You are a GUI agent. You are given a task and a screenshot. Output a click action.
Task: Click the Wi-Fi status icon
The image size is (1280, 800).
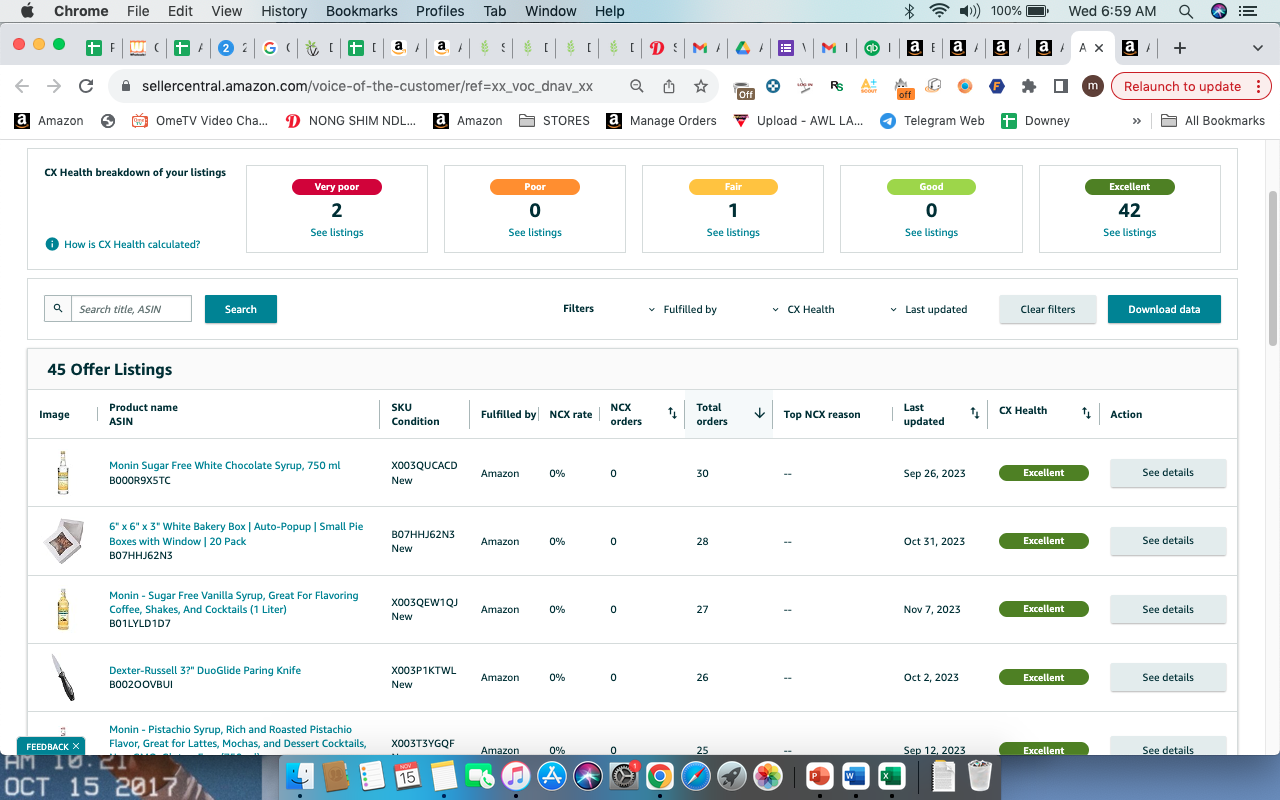[938, 11]
